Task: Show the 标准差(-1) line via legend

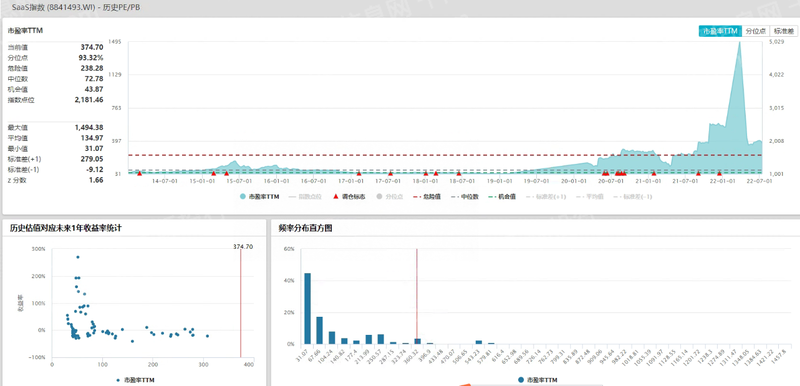Action: (632, 196)
